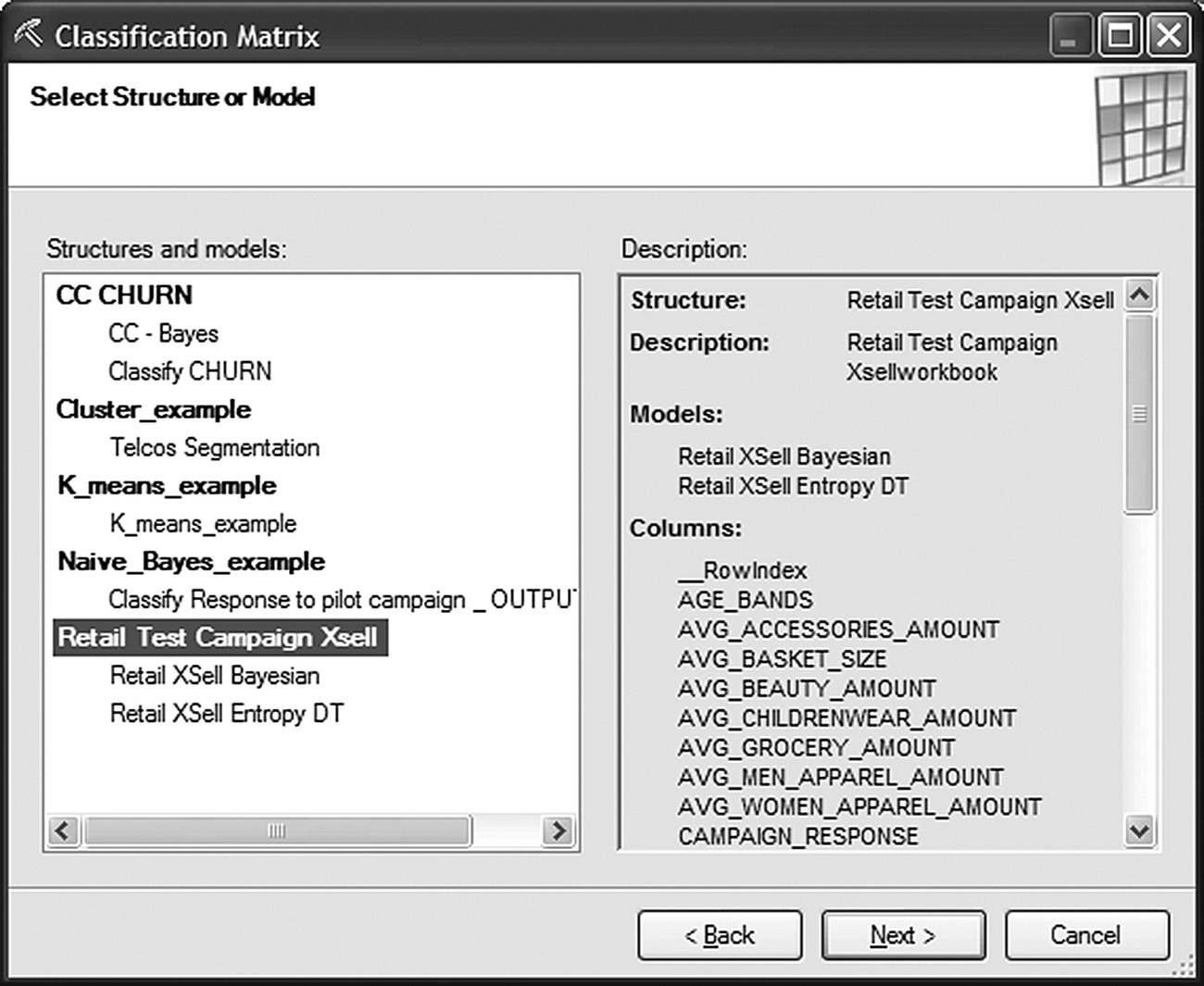Select the highlighted Retail Test Campaign Xsell structure
1204x986 pixels.
[x=219, y=638]
